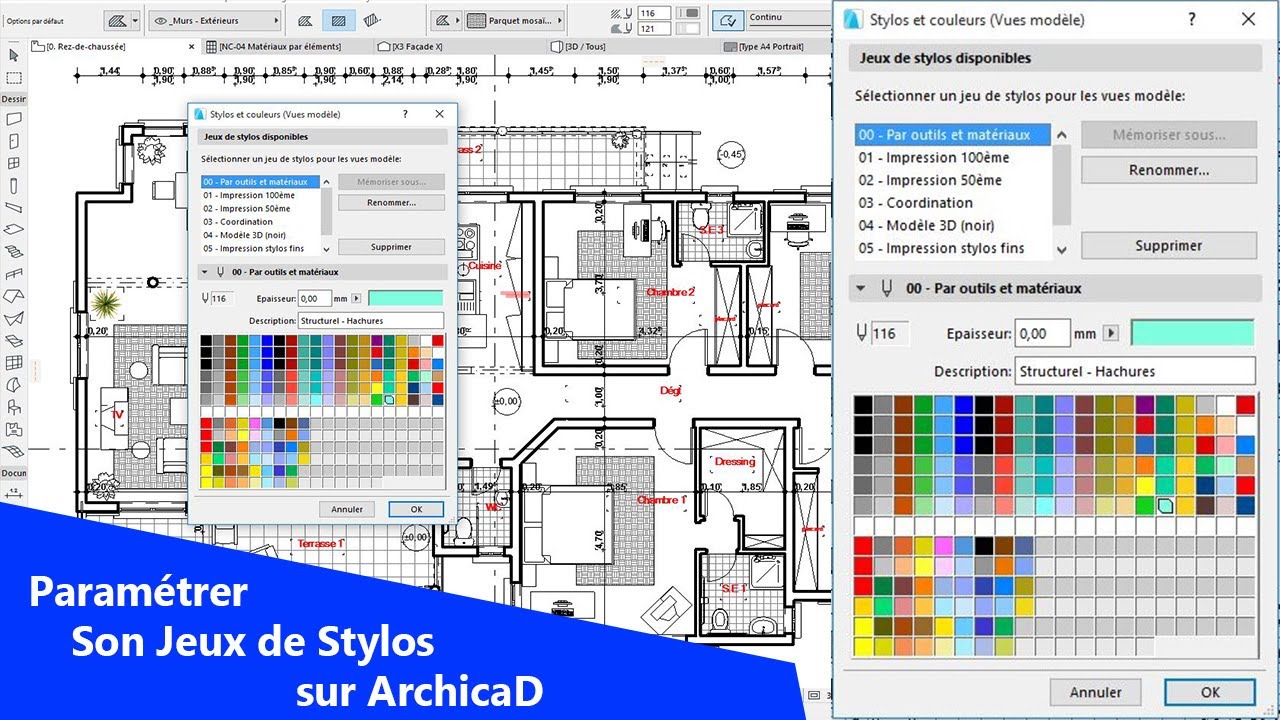Click Annuler in the small dialog
The height and width of the screenshot is (720, 1280).
coord(347,509)
